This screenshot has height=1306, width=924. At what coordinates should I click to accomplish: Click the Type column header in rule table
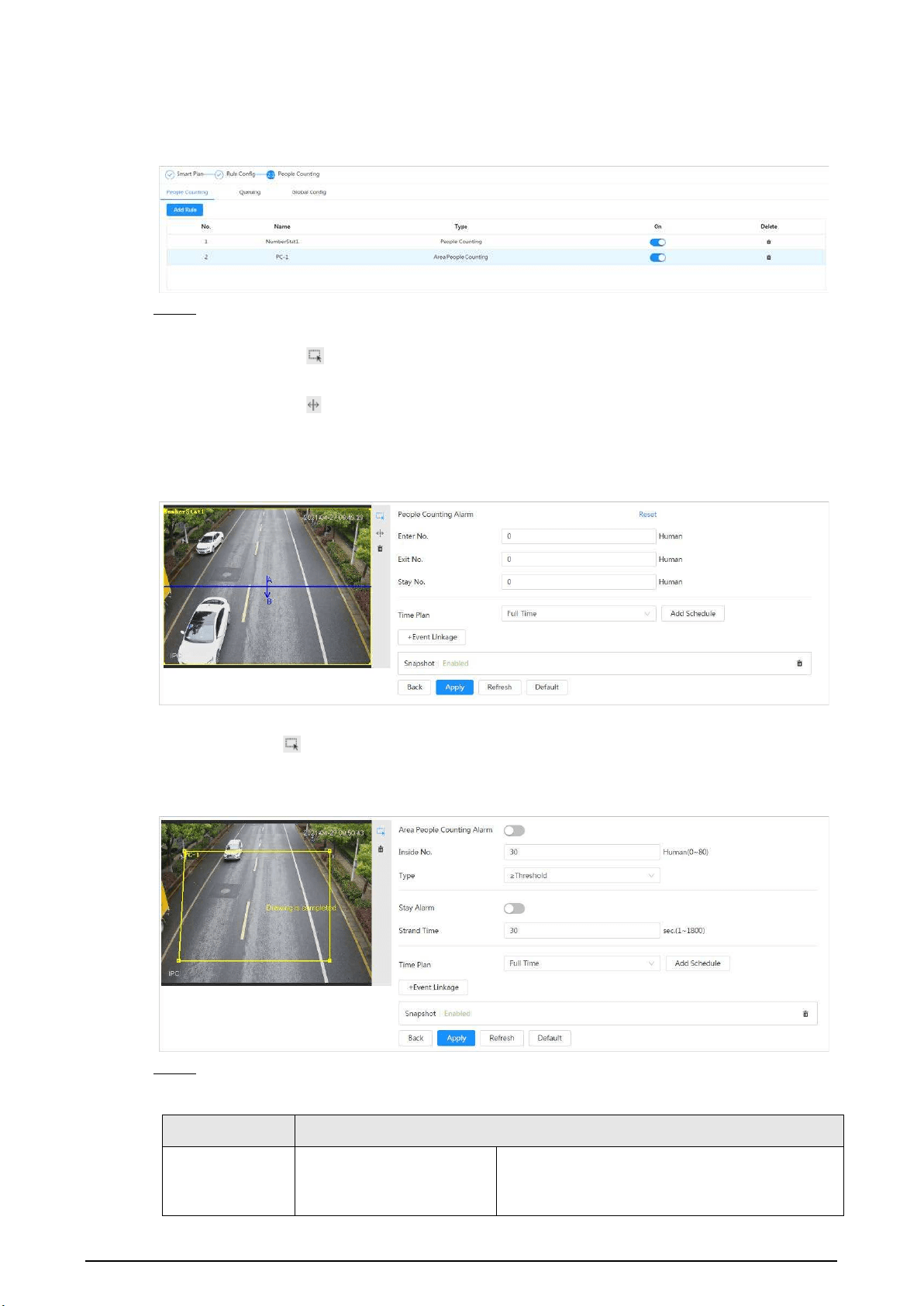point(460,227)
